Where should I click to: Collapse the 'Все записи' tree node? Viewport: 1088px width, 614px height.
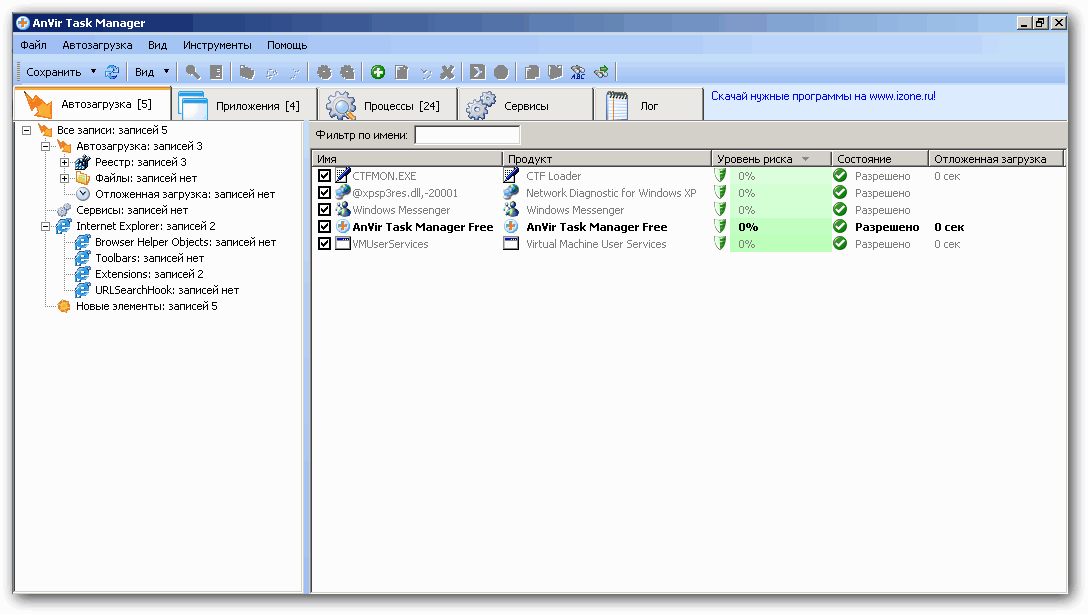coord(26,130)
